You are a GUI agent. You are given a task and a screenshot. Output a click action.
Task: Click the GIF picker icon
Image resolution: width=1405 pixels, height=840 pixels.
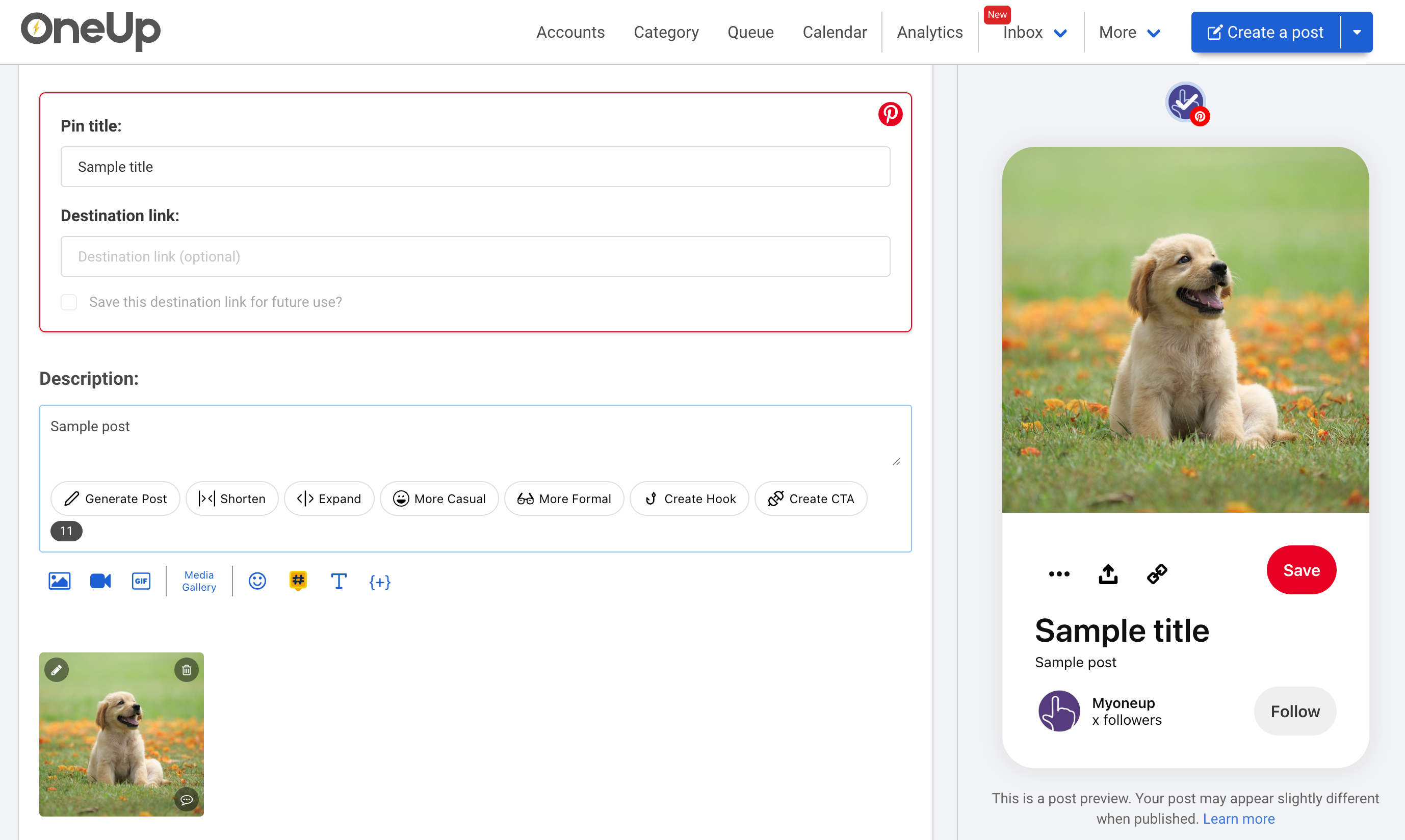141,581
